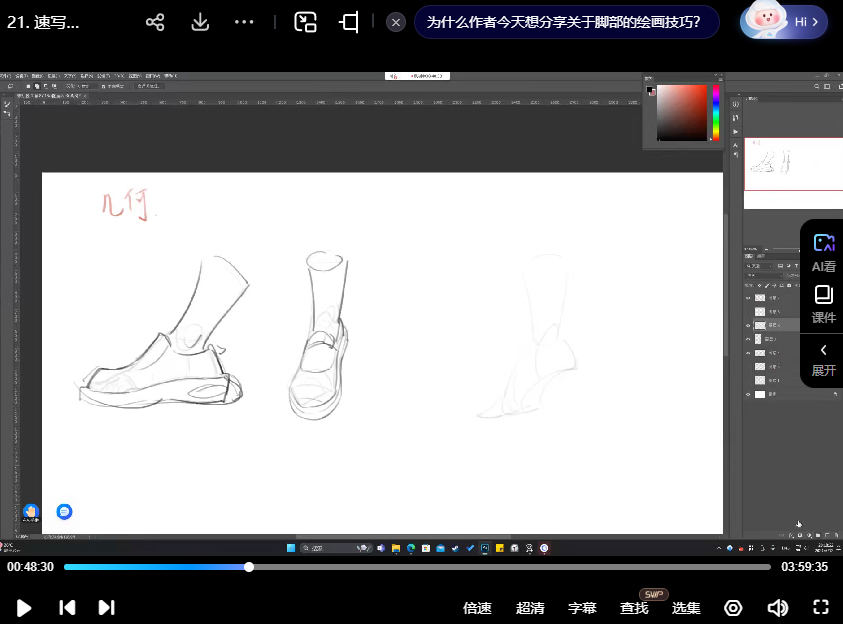Skip to the previous video
843x624 pixels.
pyautogui.click(x=67, y=607)
